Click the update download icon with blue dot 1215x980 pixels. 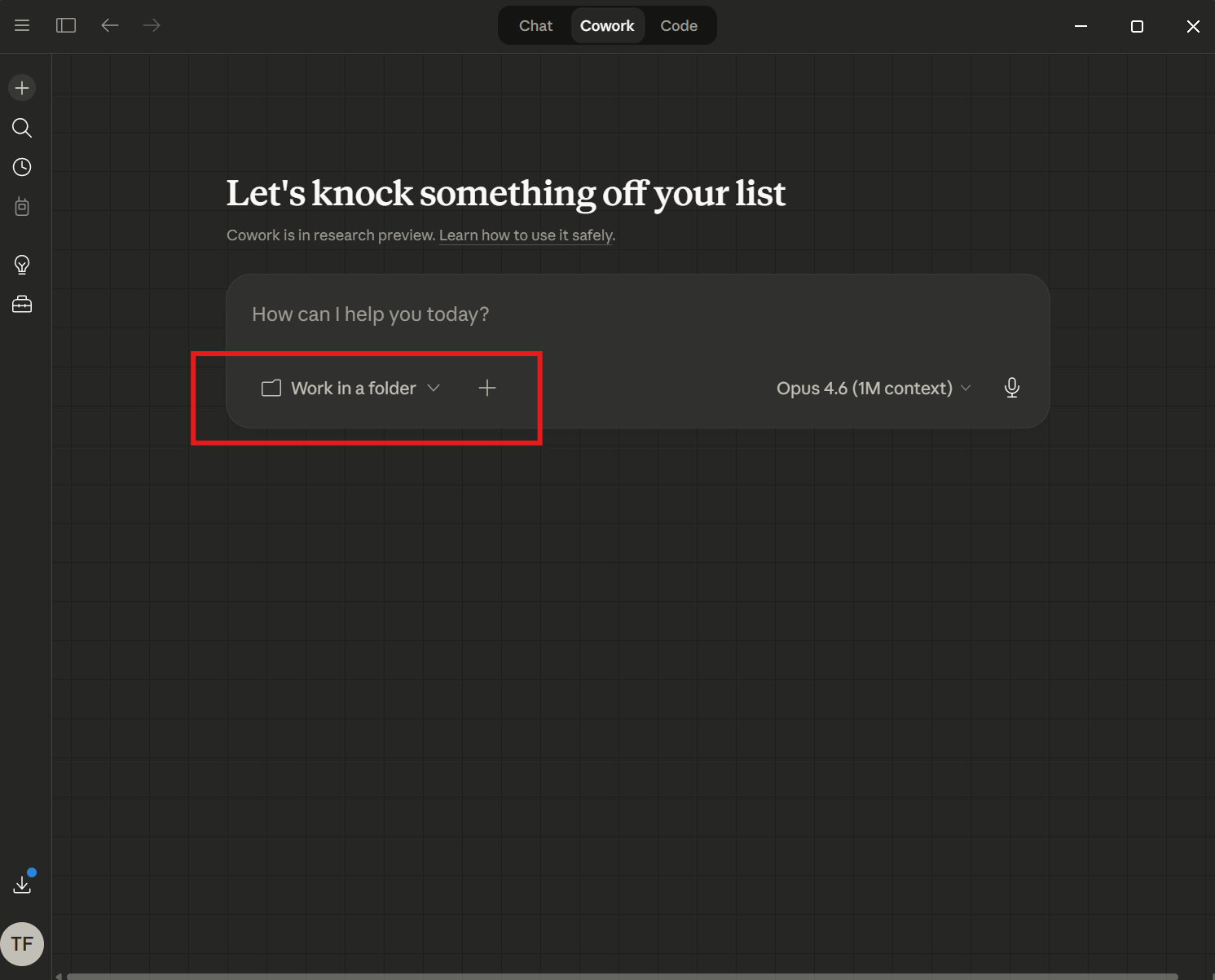[x=22, y=883]
